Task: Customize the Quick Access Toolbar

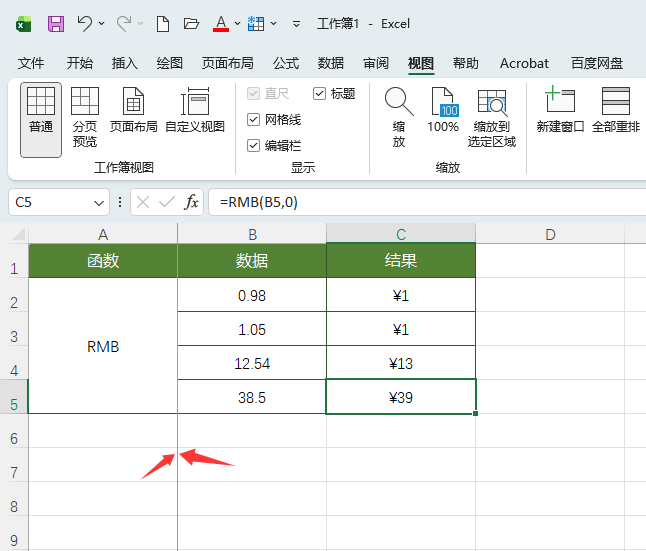Action: point(296,24)
